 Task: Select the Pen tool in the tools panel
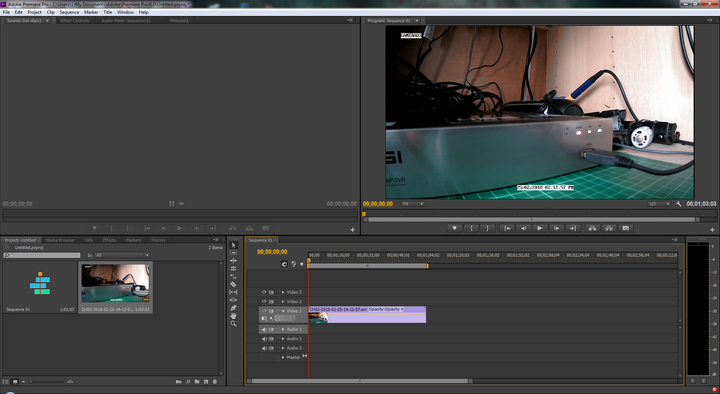coord(233,308)
